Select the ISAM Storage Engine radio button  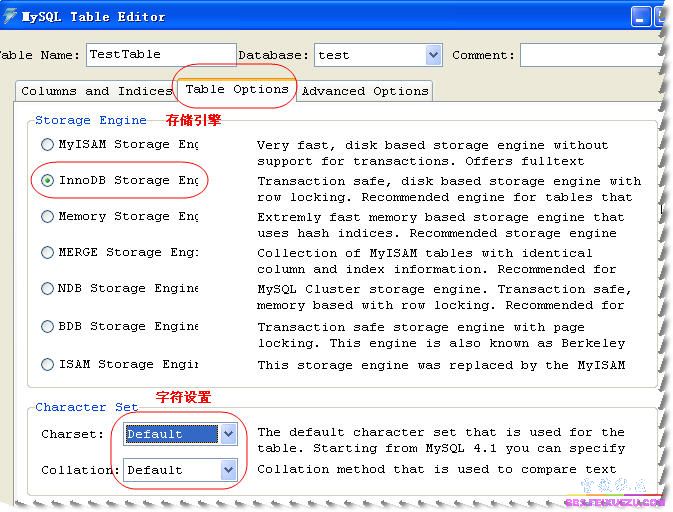pos(47,364)
